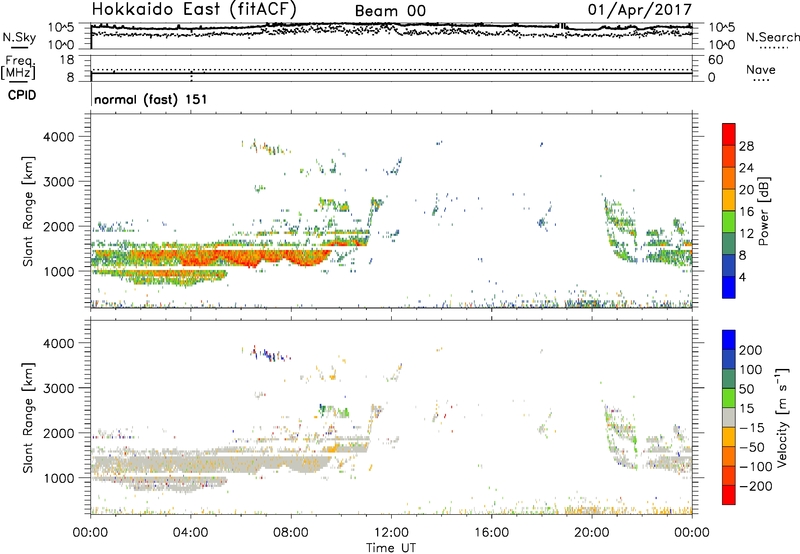
Task: Click the 'normal (fast) 151' text
Action: (x=151, y=99)
